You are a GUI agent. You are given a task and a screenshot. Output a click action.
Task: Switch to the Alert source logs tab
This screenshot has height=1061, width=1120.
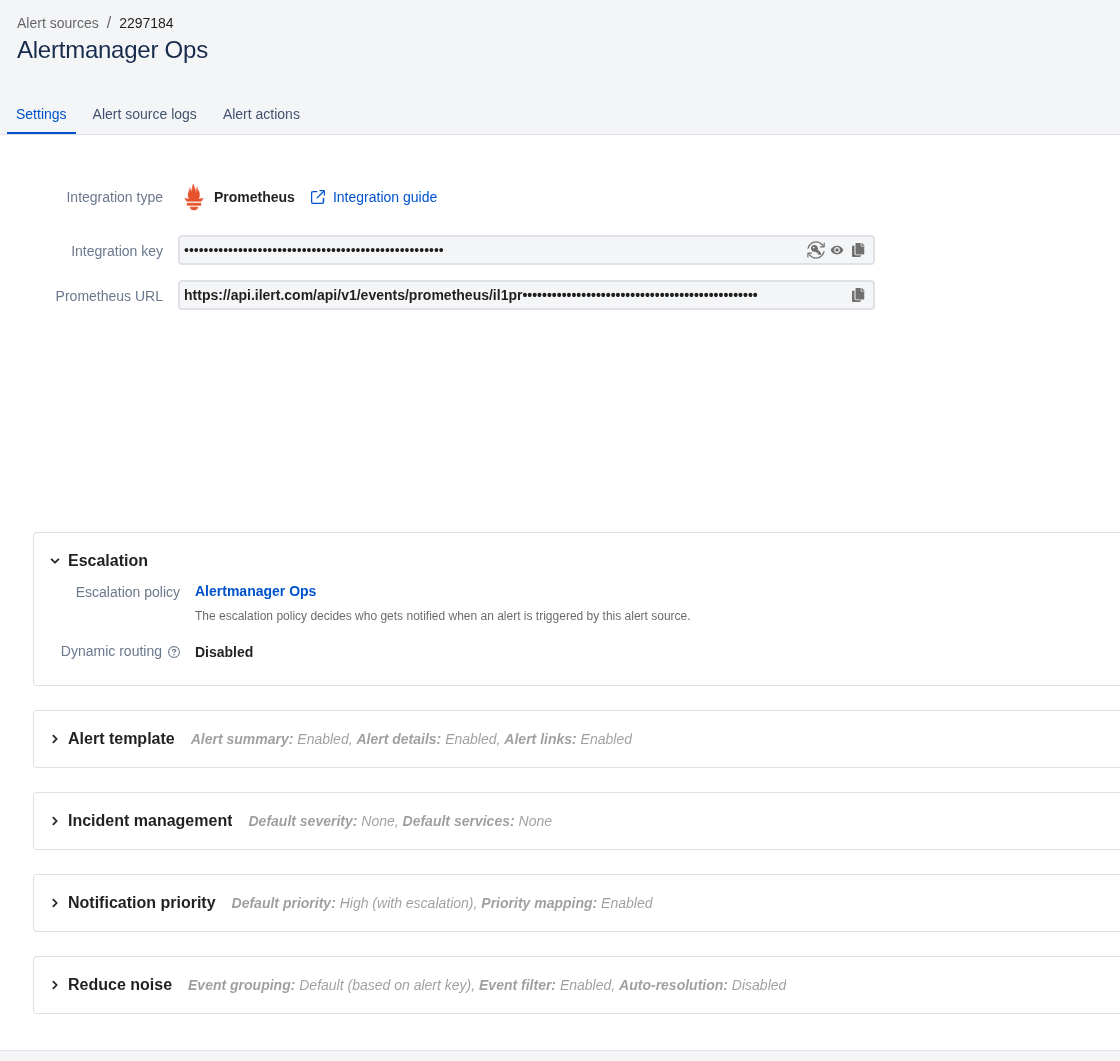click(144, 114)
